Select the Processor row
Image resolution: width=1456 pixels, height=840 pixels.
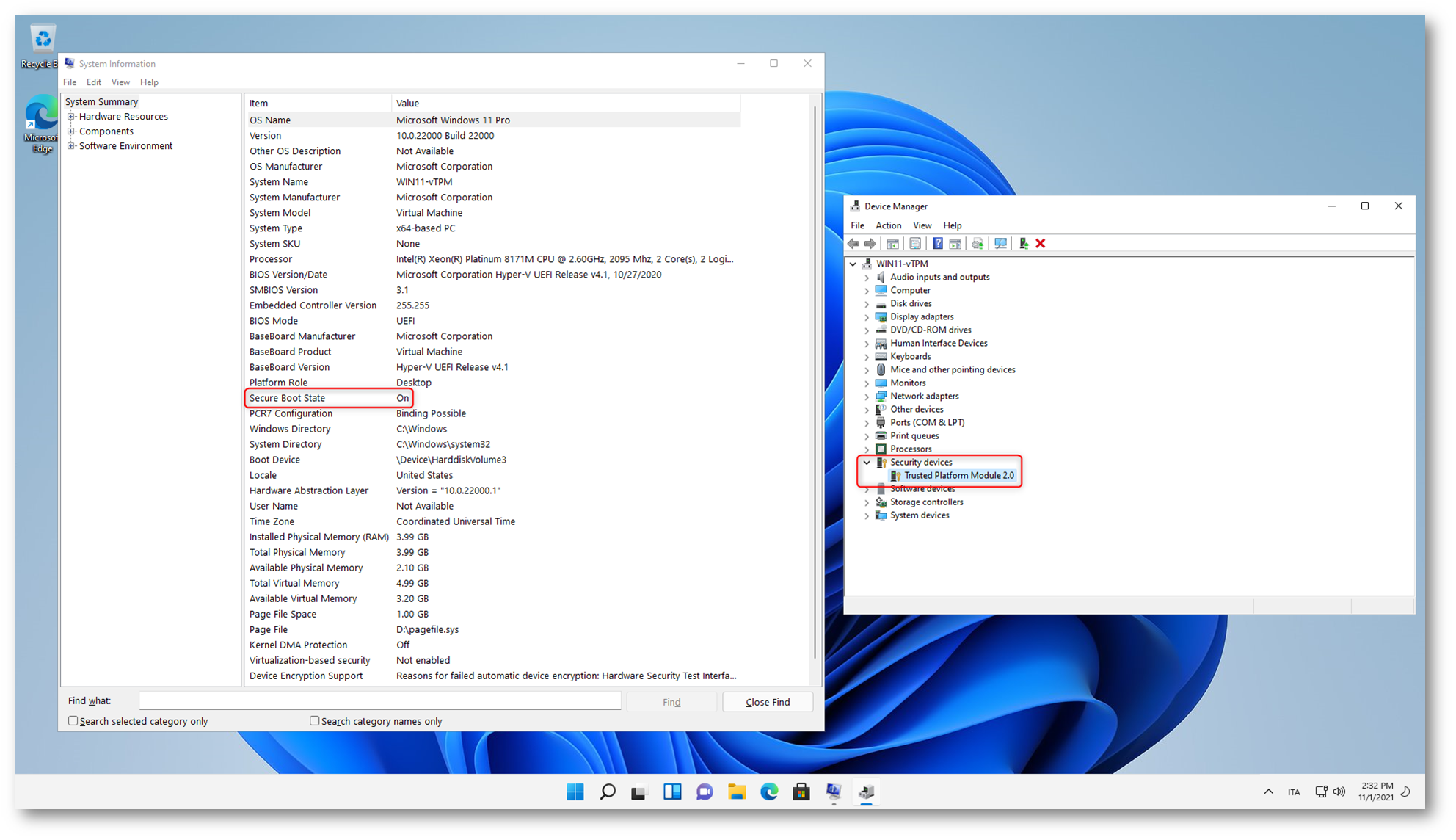tap(492, 259)
